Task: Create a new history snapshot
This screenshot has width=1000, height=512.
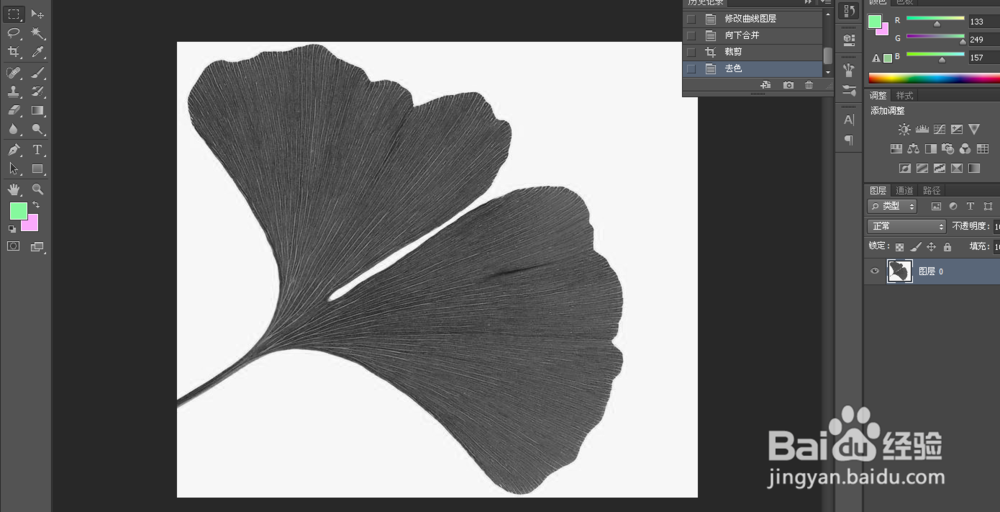Action: click(788, 85)
